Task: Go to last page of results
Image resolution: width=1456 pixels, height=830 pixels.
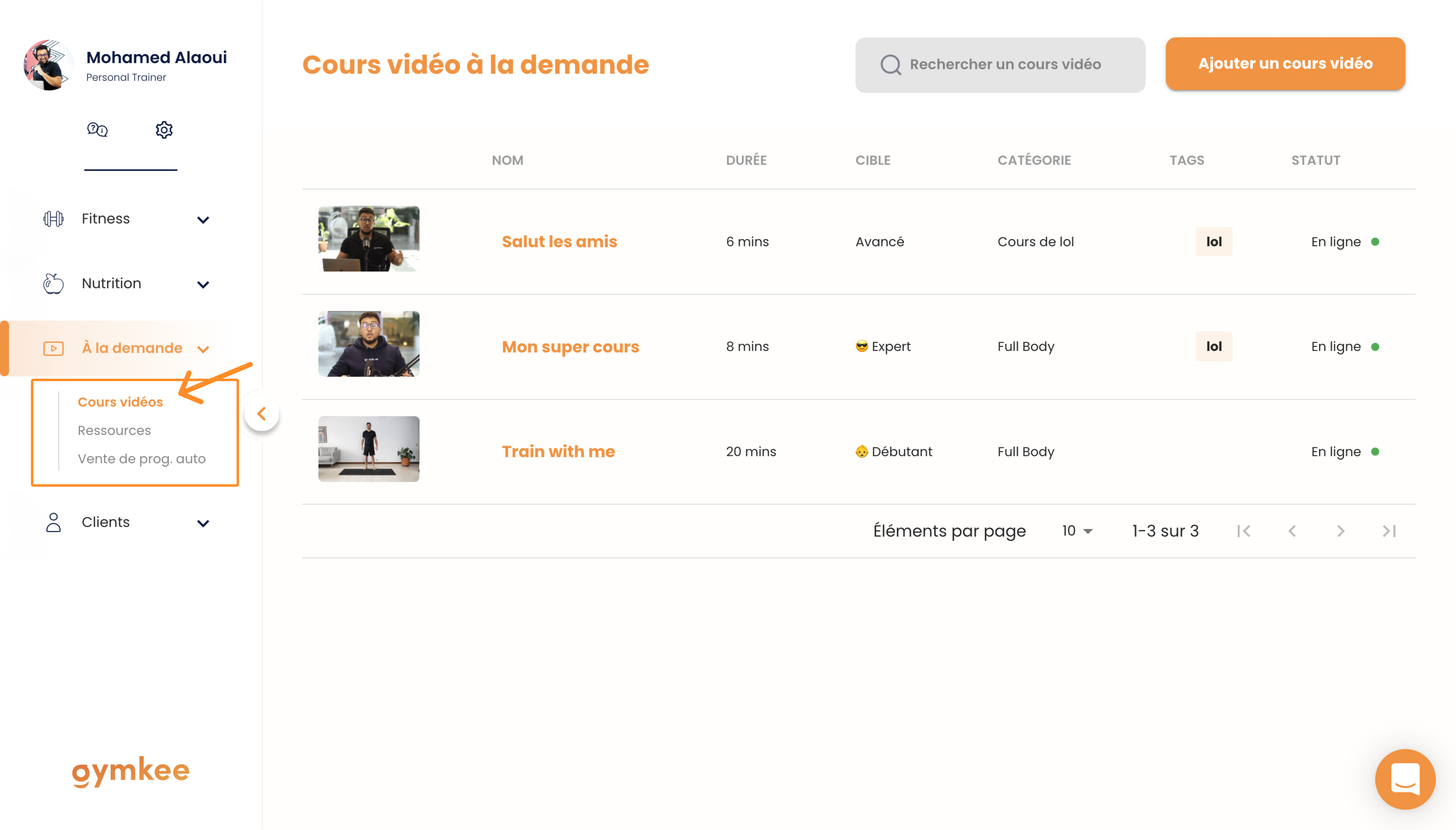Action: (x=1389, y=531)
